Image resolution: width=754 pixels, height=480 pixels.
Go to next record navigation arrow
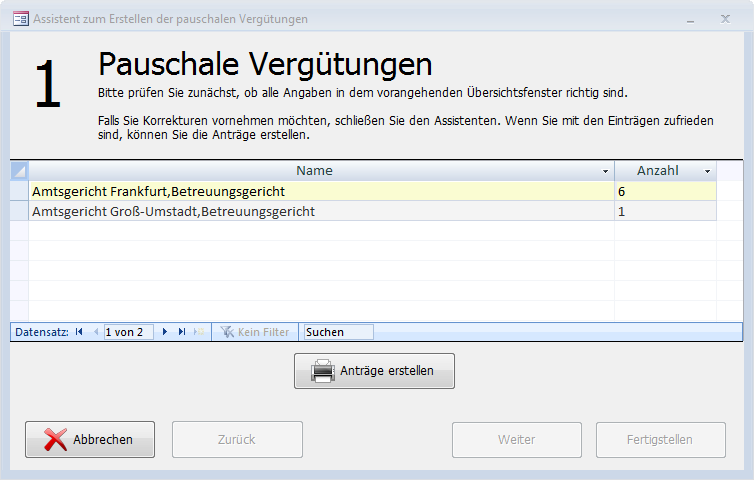click(x=165, y=332)
